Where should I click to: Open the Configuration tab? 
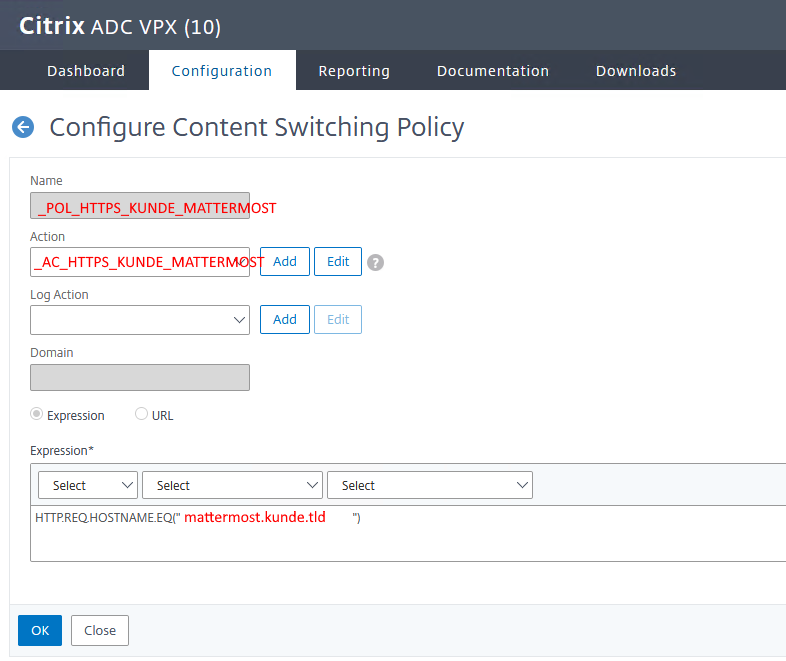point(222,71)
